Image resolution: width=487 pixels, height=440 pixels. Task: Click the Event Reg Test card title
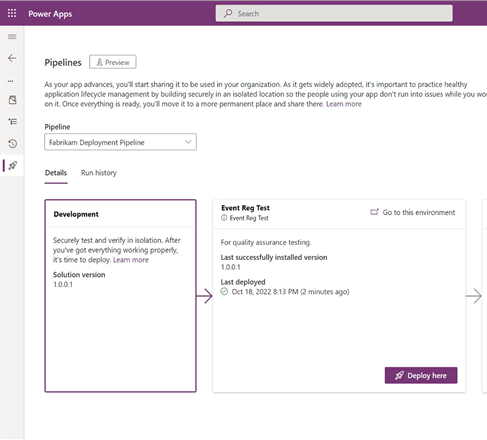(x=245, y=208)
